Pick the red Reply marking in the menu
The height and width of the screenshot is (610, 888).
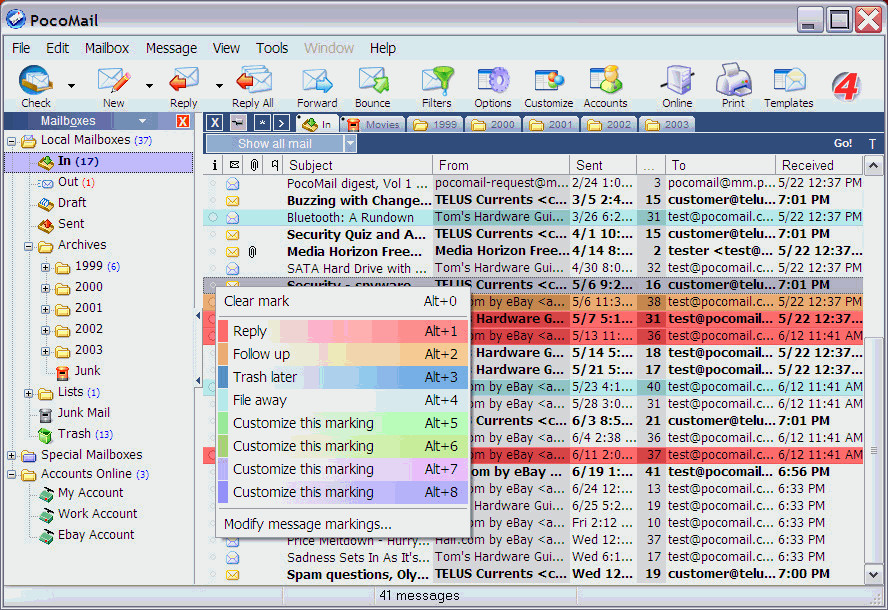click(343, 331)
